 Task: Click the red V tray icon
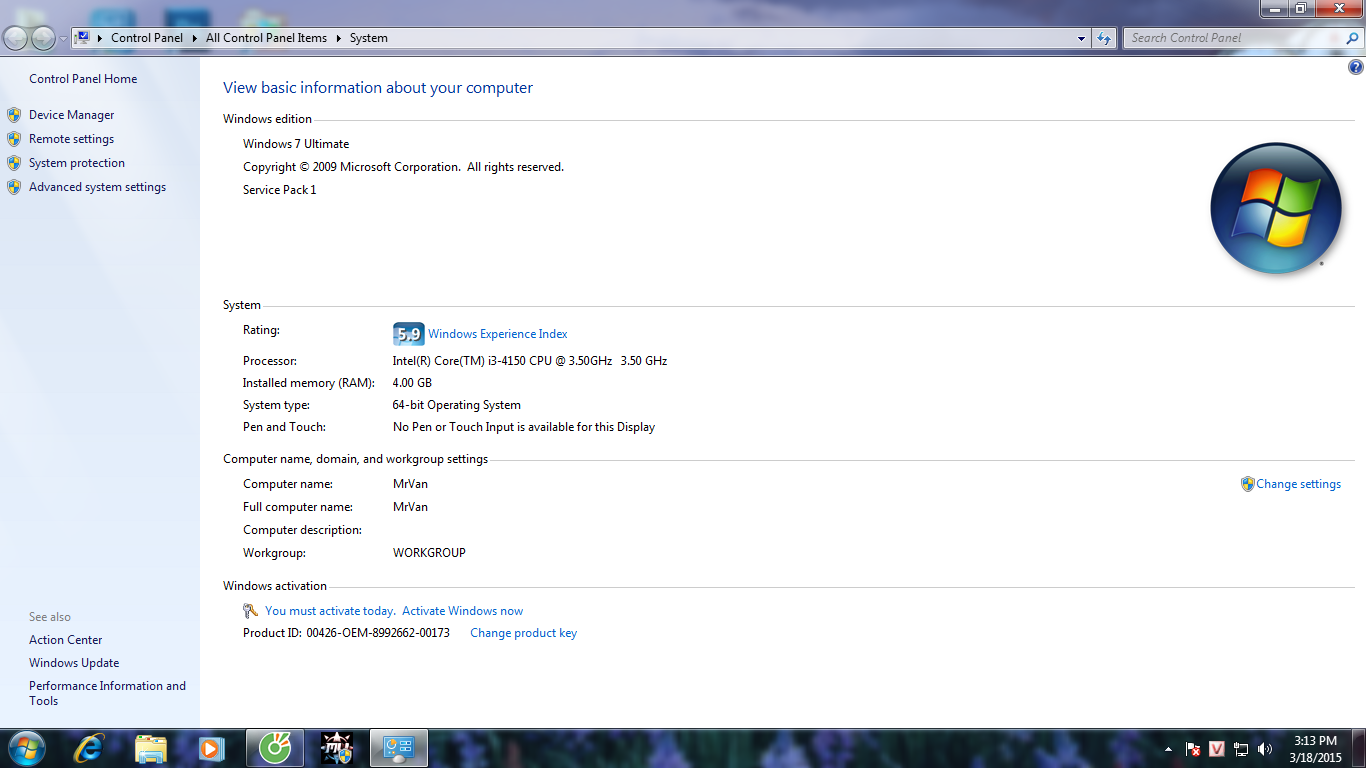click(1217, 749)
